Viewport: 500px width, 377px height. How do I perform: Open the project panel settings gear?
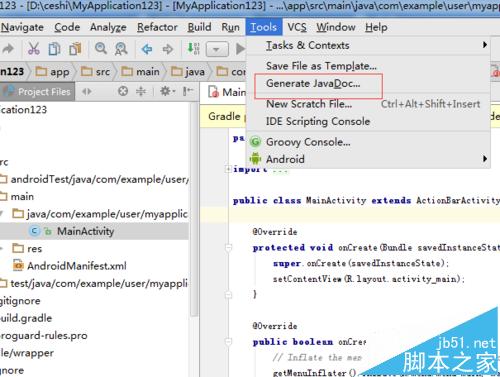point(167,91)
